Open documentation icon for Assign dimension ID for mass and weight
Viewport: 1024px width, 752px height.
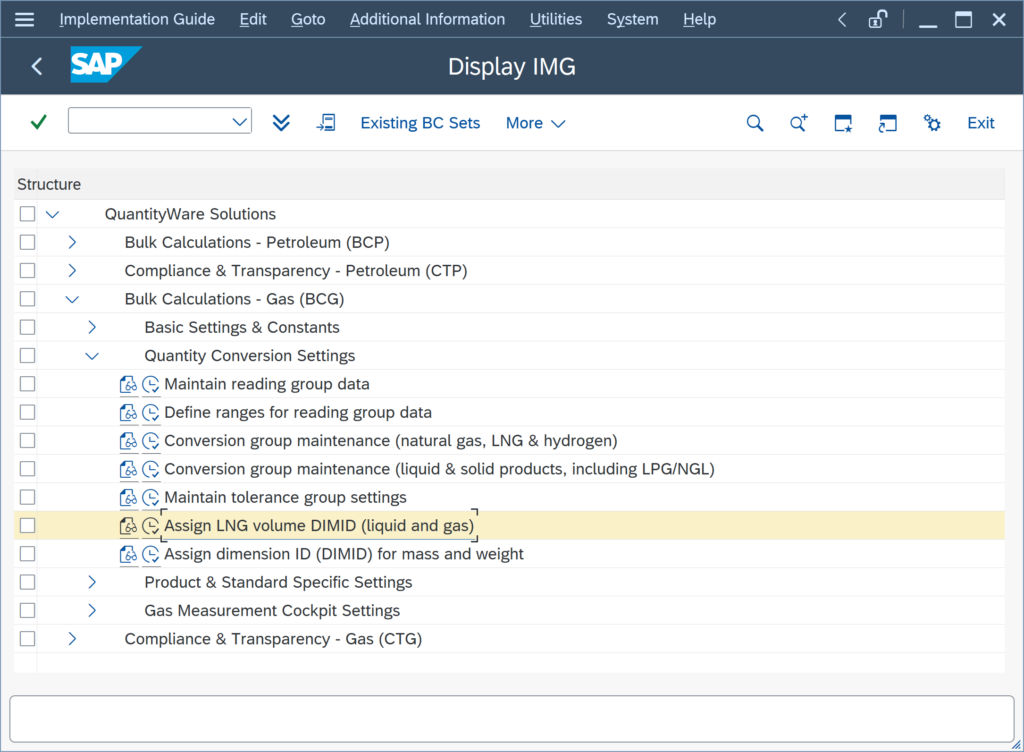pyautogui.click(x=129, y=554)
